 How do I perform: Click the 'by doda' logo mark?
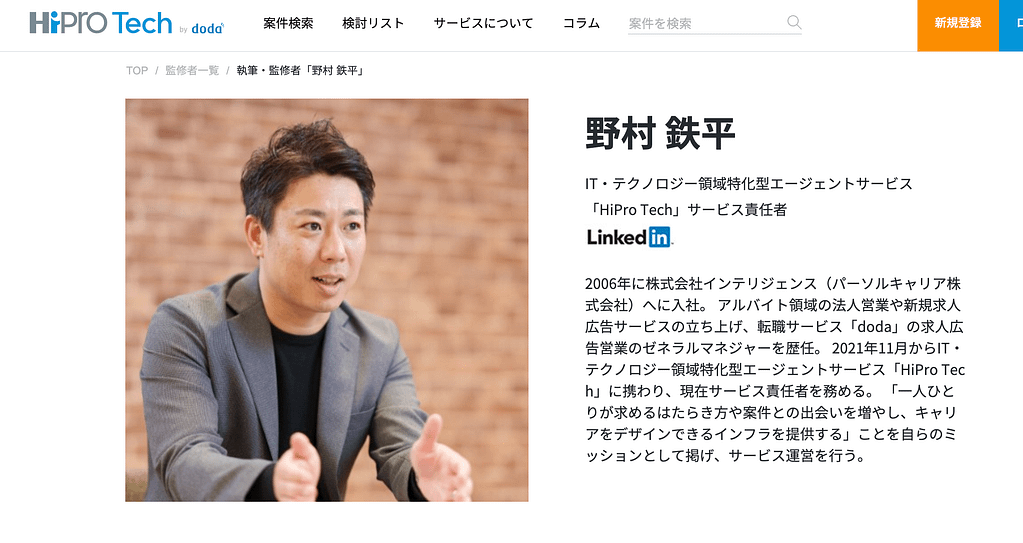coord(202,28)
